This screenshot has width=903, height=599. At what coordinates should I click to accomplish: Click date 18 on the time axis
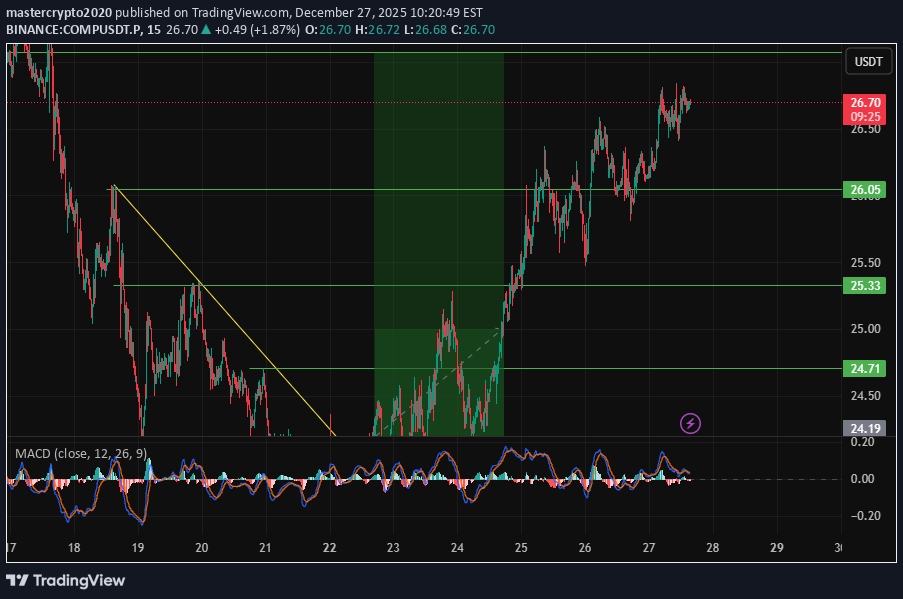74,547
